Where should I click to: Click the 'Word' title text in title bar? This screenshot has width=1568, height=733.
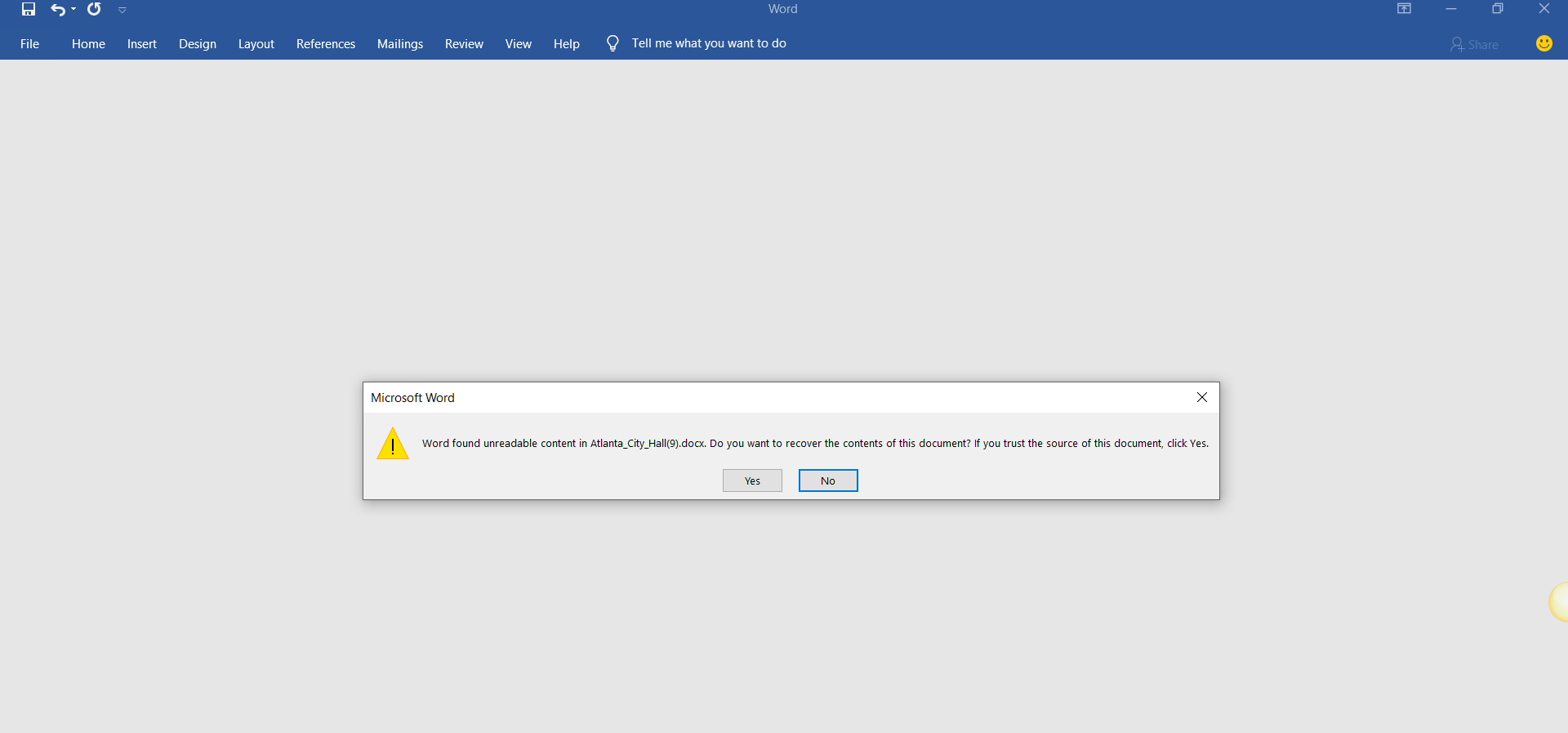coord(782,9)
